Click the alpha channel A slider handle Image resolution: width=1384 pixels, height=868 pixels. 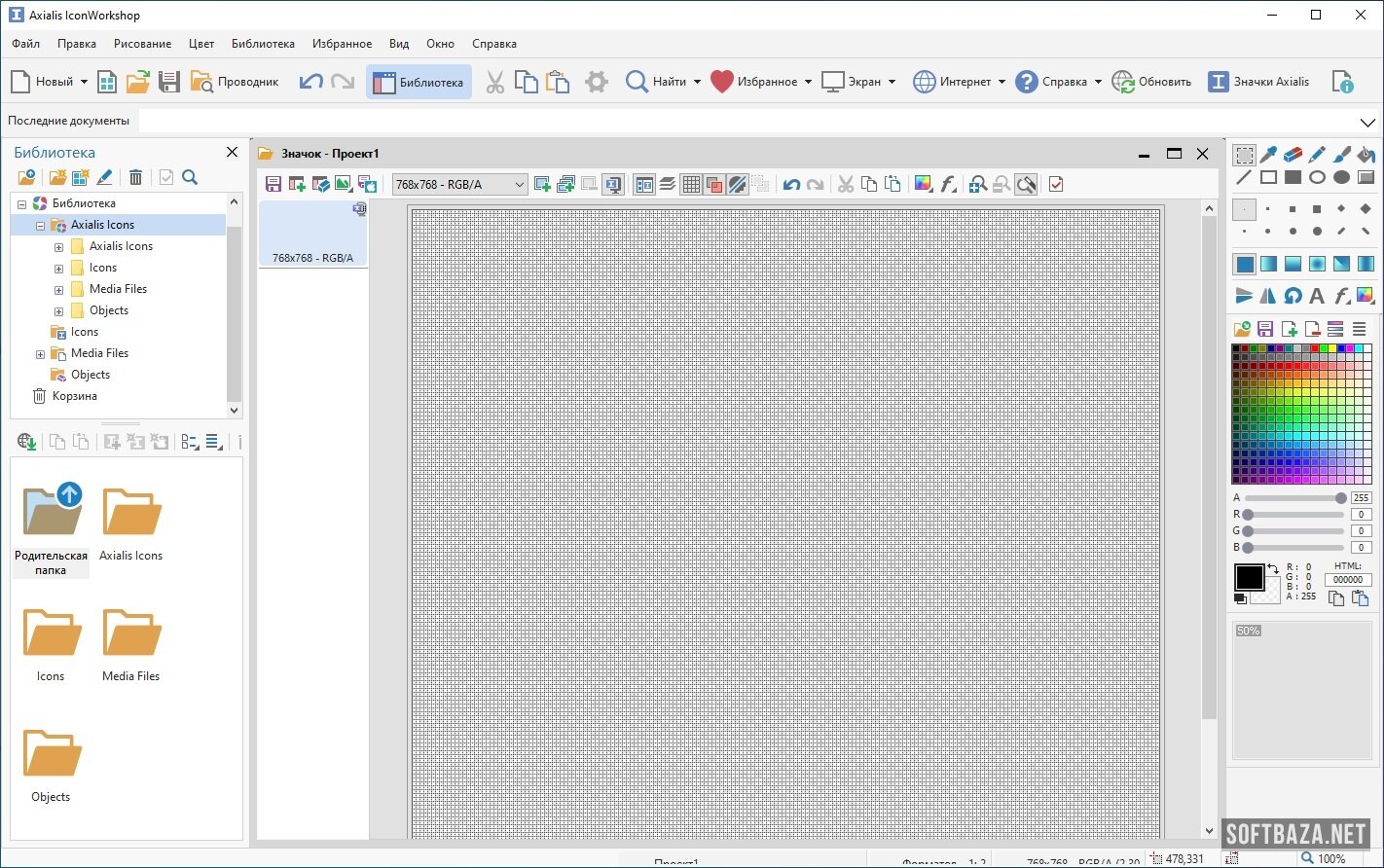coord(1340,497)
